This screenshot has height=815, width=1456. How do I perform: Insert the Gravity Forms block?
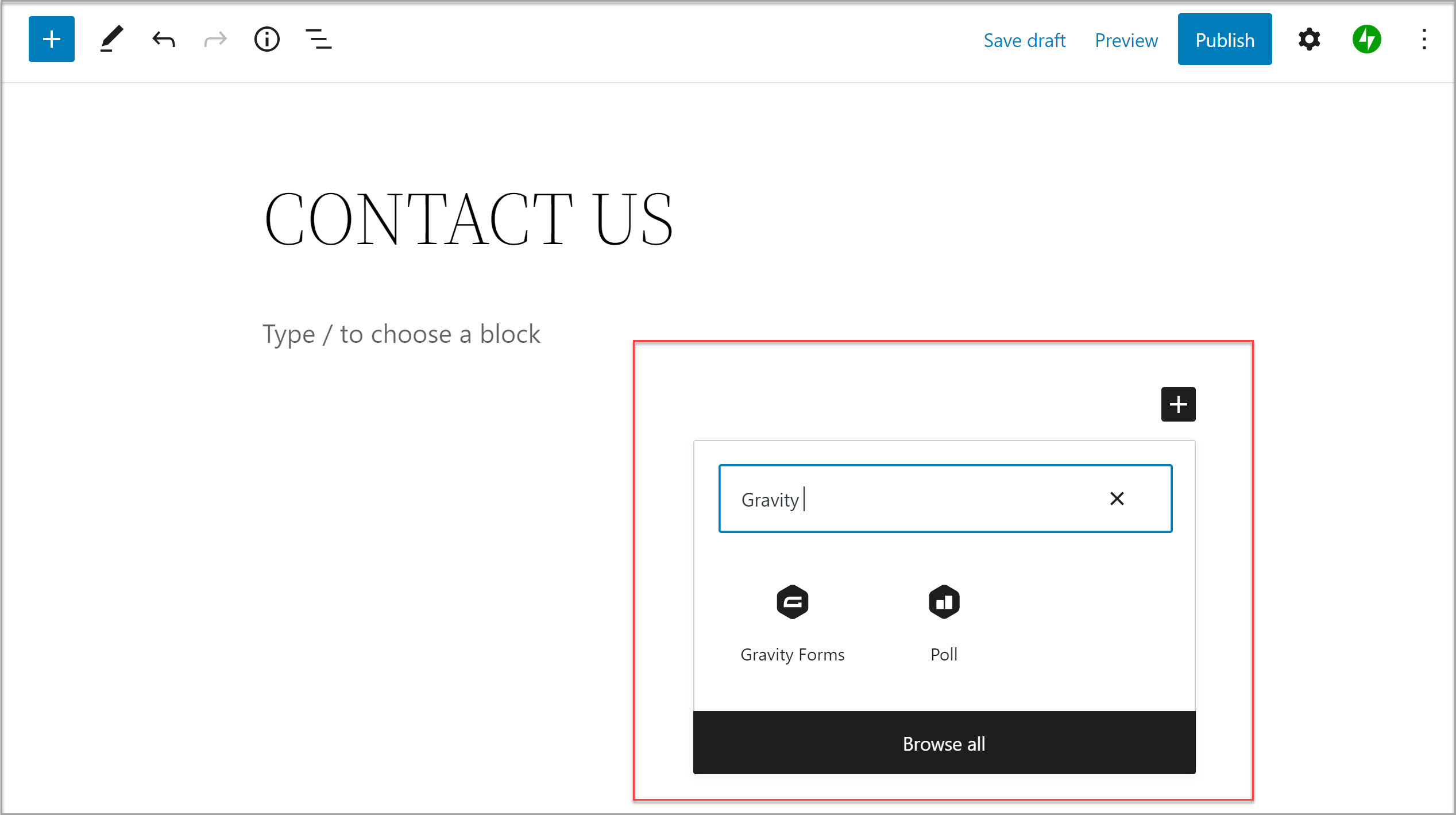click(x=793, y=624)
